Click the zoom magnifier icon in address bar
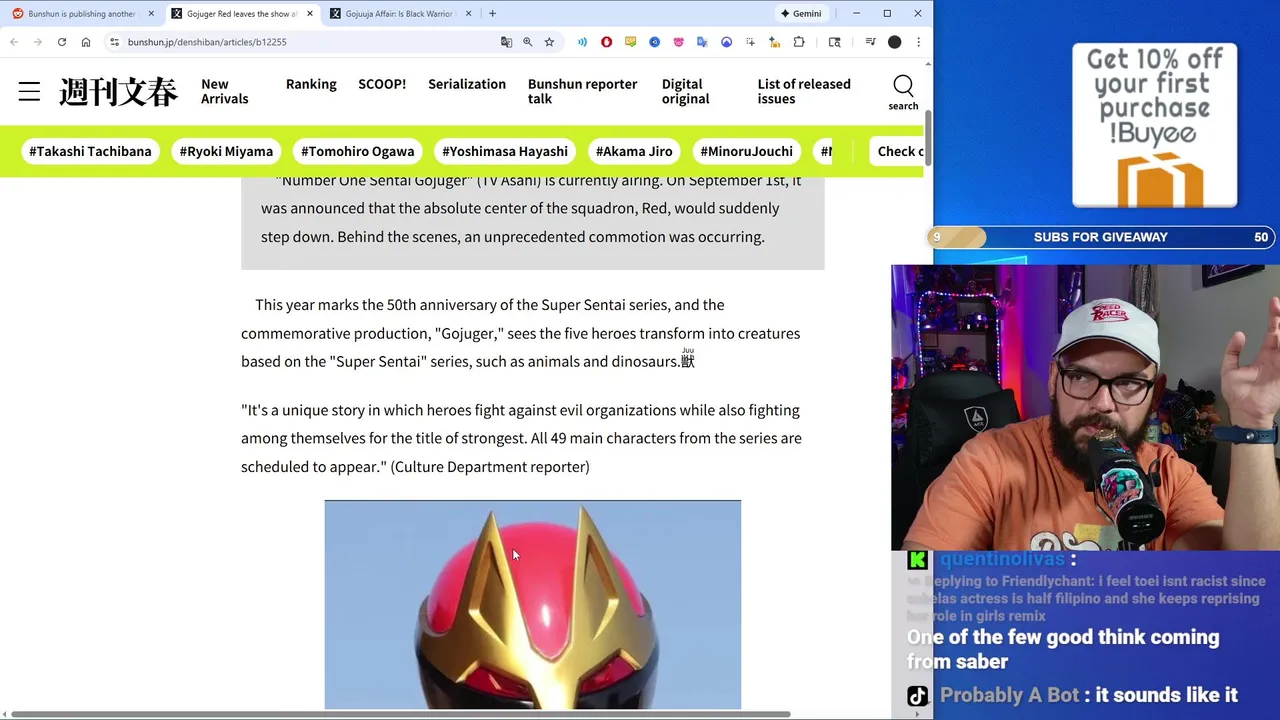 pyautogui.click(x=528, y=42)
